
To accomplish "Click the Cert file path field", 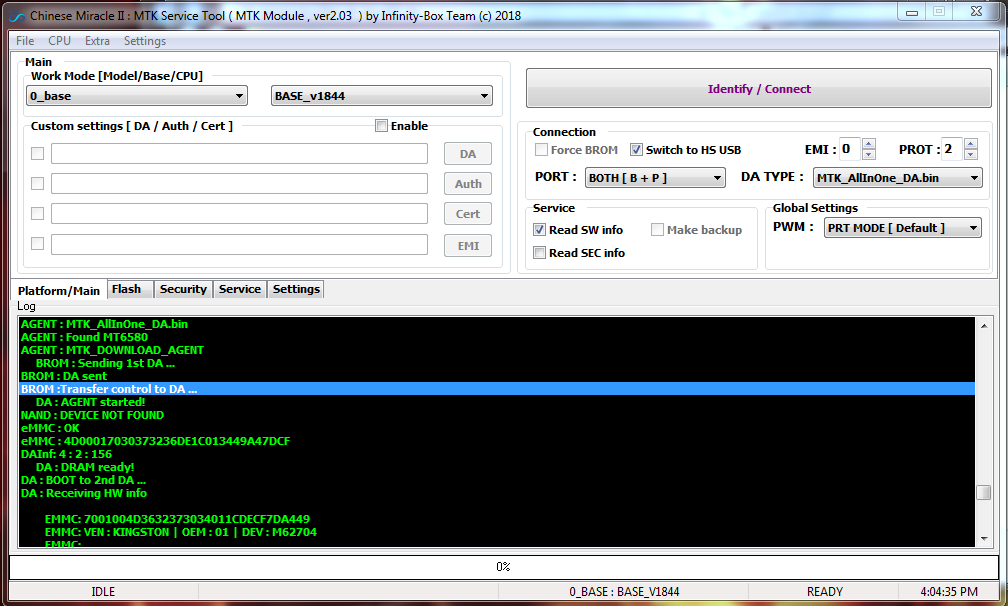I will [239, 213].
